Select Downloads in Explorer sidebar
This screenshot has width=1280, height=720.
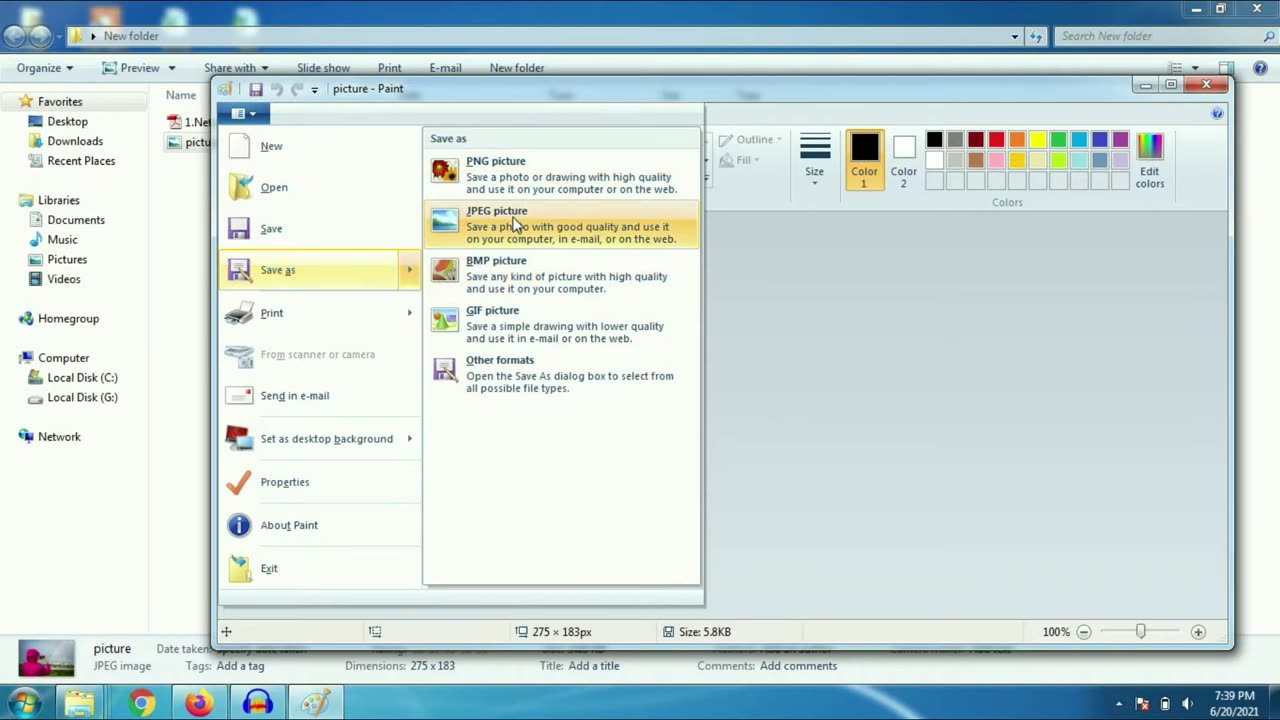click(75, 141)
